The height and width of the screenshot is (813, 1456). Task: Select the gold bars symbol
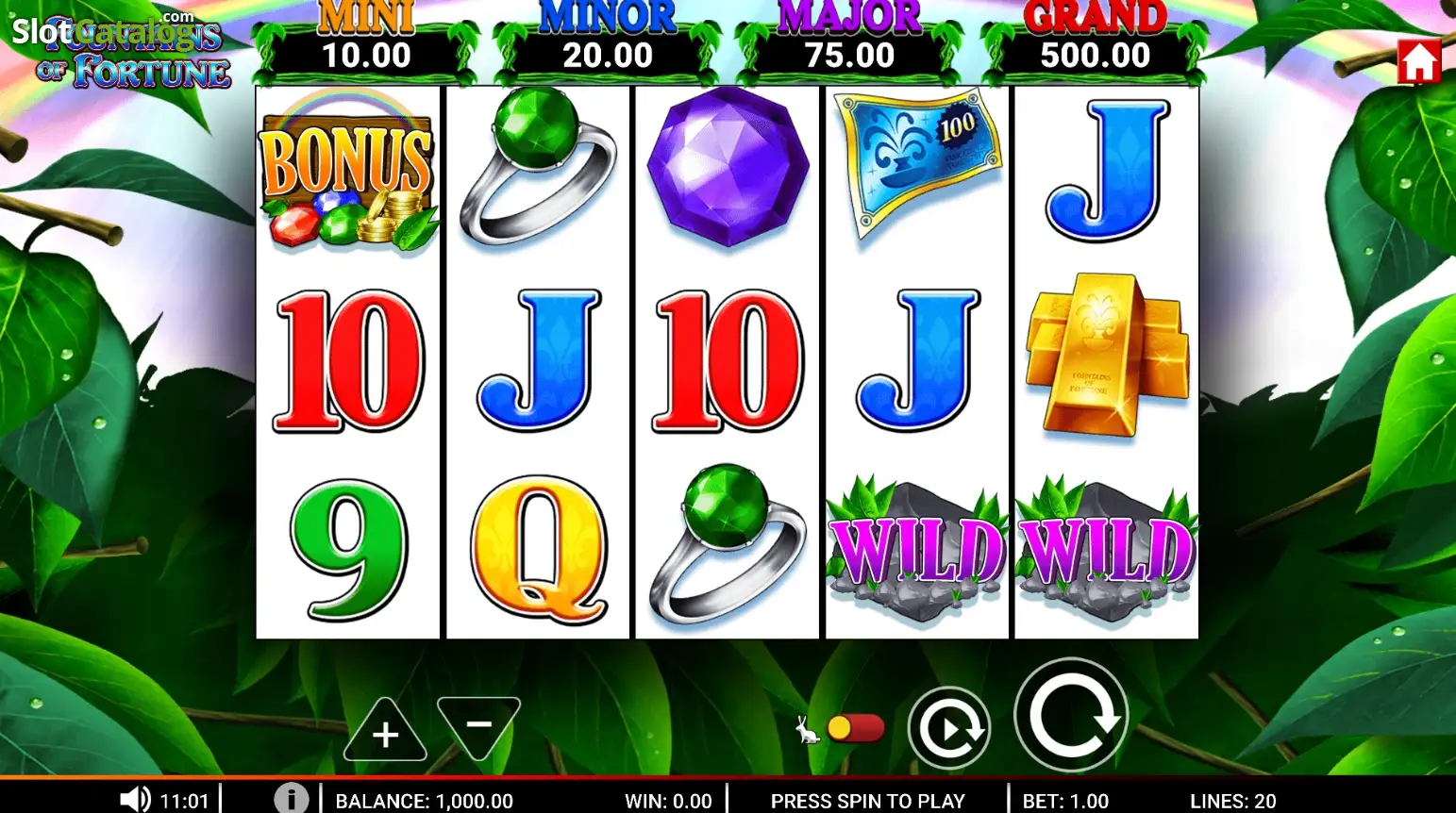[1107, 356]
